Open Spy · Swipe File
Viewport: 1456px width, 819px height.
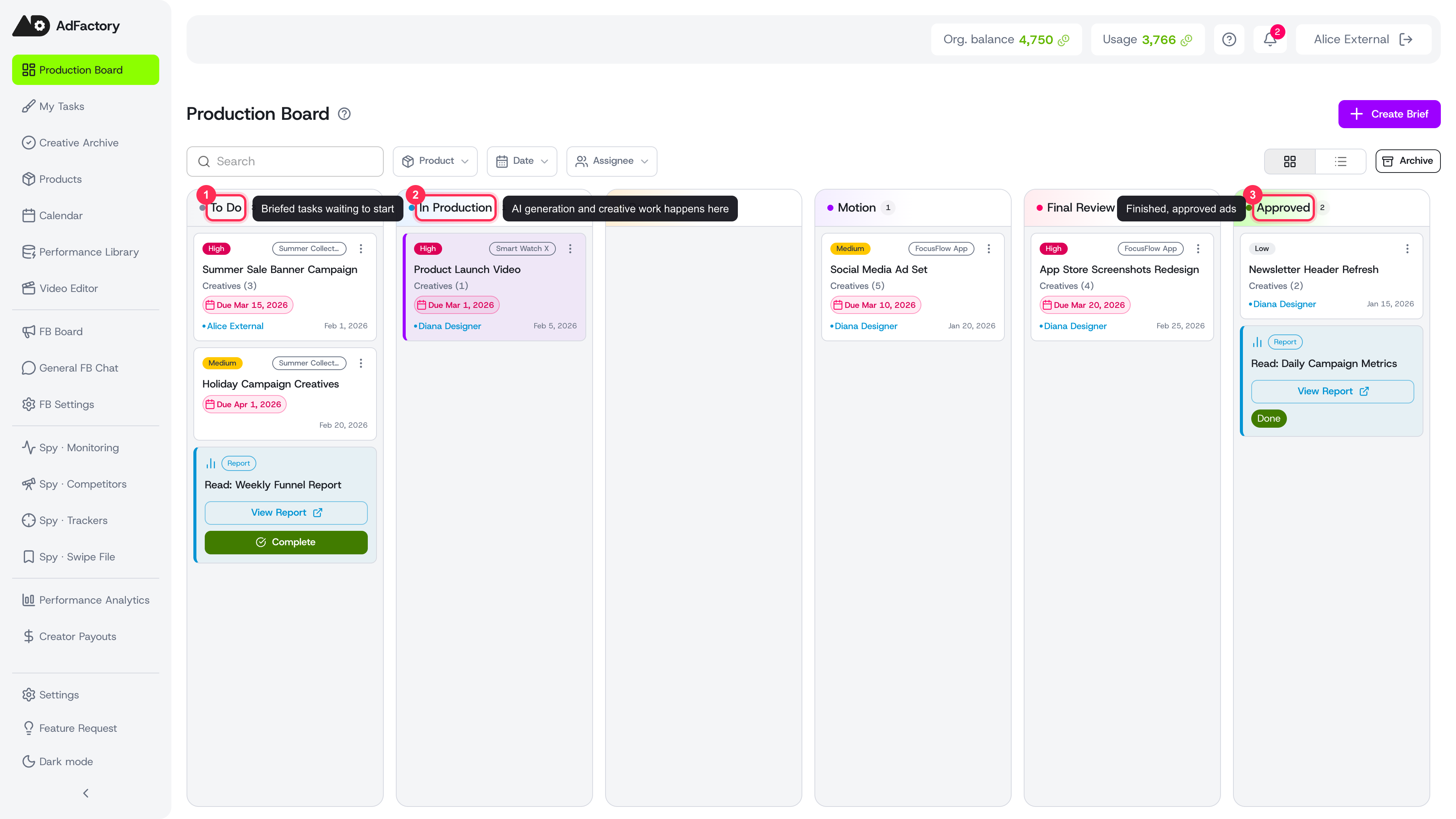pos(86,557)
